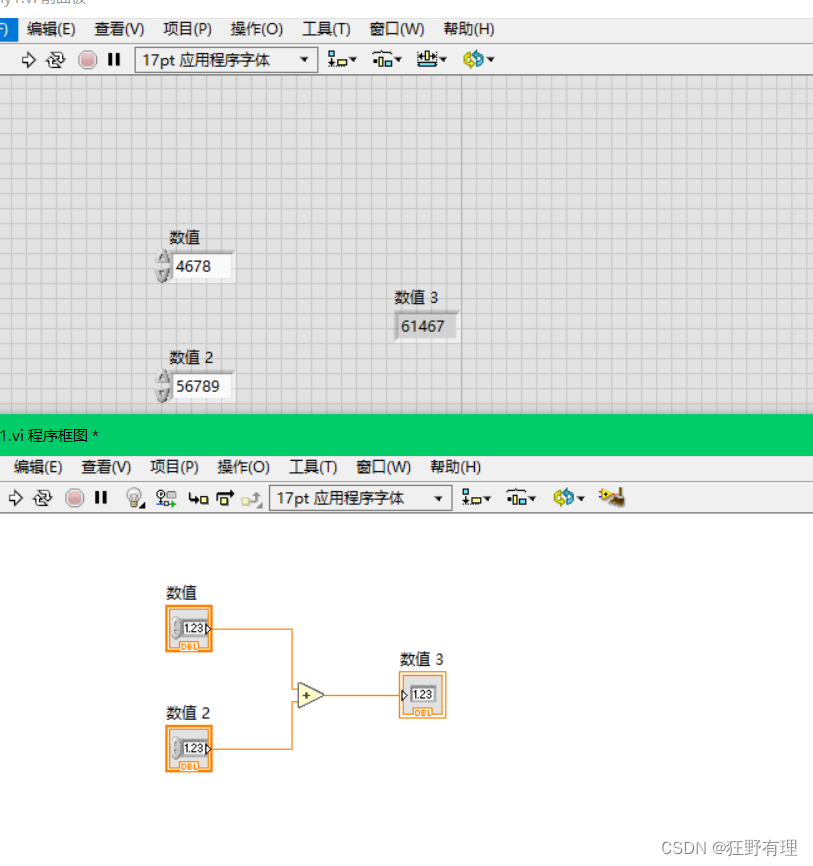
Task: Open 编辑(E) menu in front panel window
Action: (51, 29)
